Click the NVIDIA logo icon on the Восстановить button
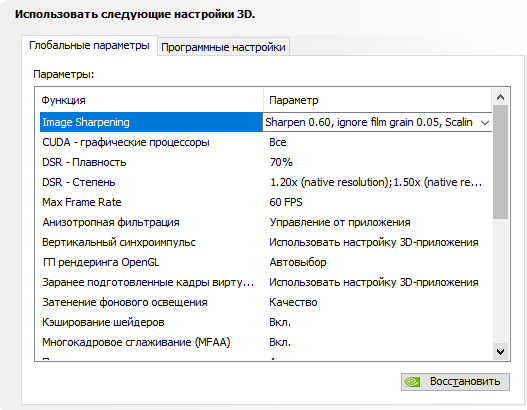 pos(412,382)
